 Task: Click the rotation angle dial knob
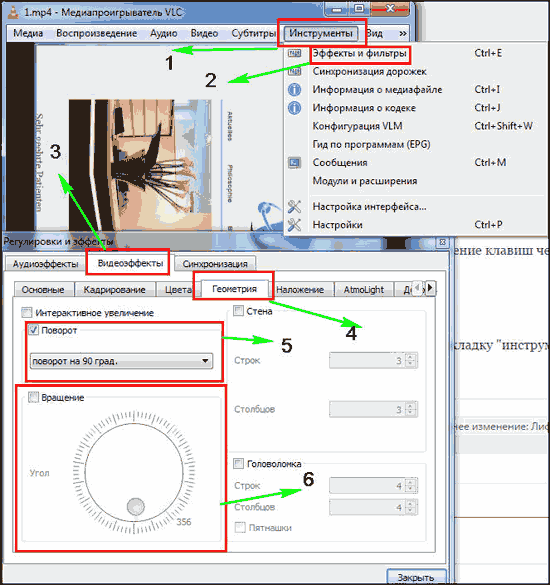(136, 506)
